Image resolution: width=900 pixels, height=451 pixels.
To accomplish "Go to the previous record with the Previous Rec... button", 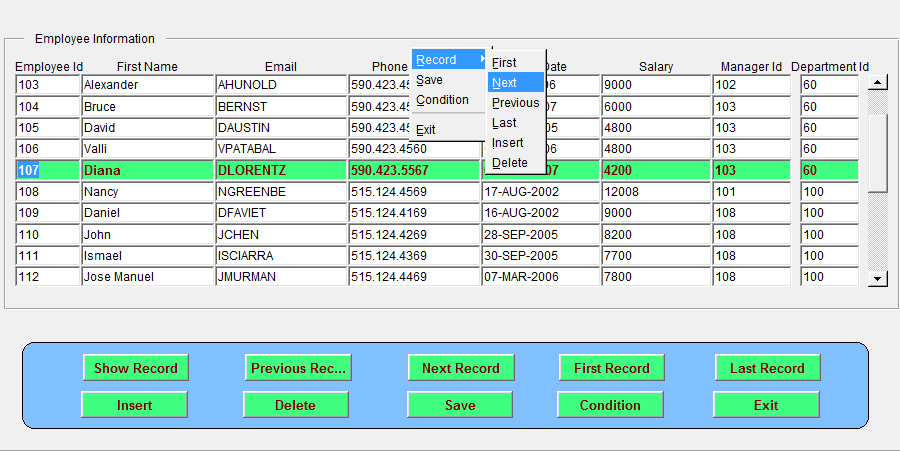I will tap(298, 368).
